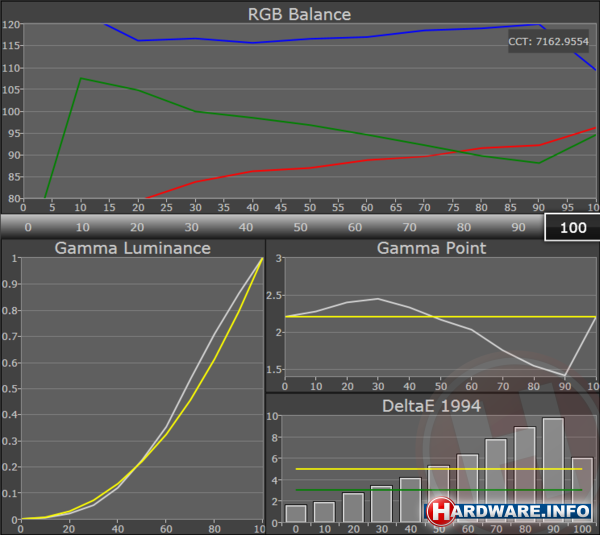Click the DeltaE bar for 10

pyautogui.click(x=324, y=512)
